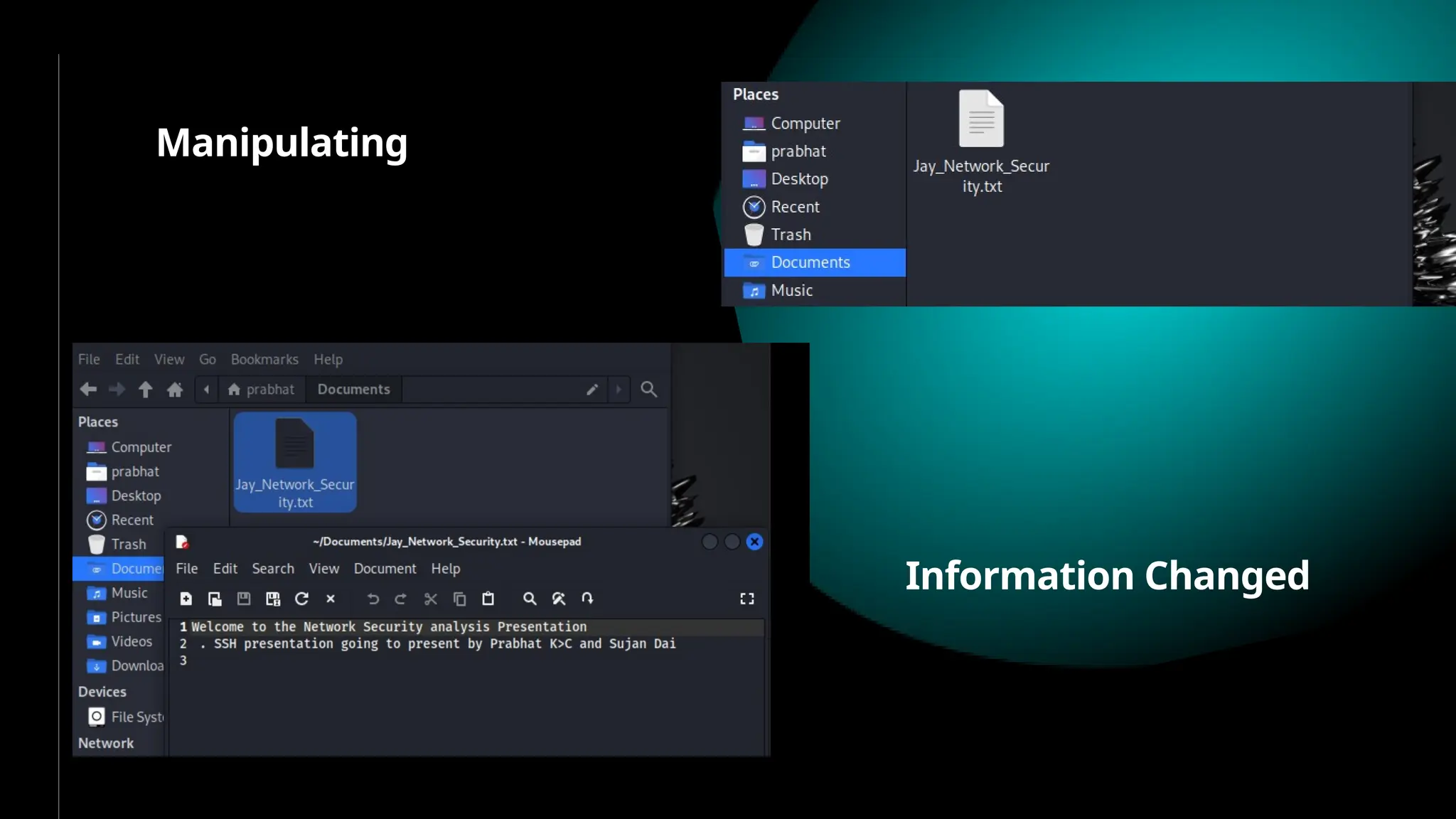The height and width of the screenshot is (819, 1456).
Task: Select the highlighted Documents entry in the cropped panel
Action: 815,262
